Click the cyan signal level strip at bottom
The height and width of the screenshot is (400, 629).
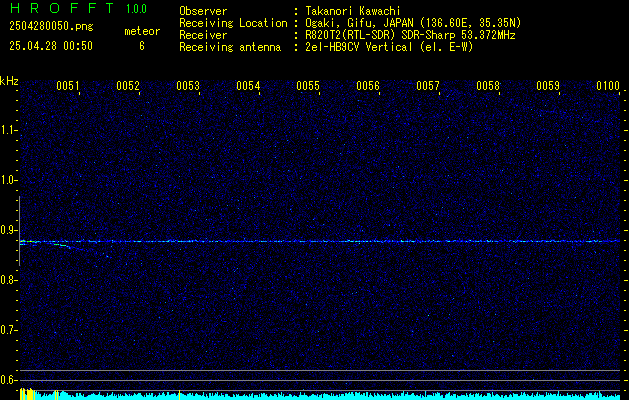tap(320, 396)
